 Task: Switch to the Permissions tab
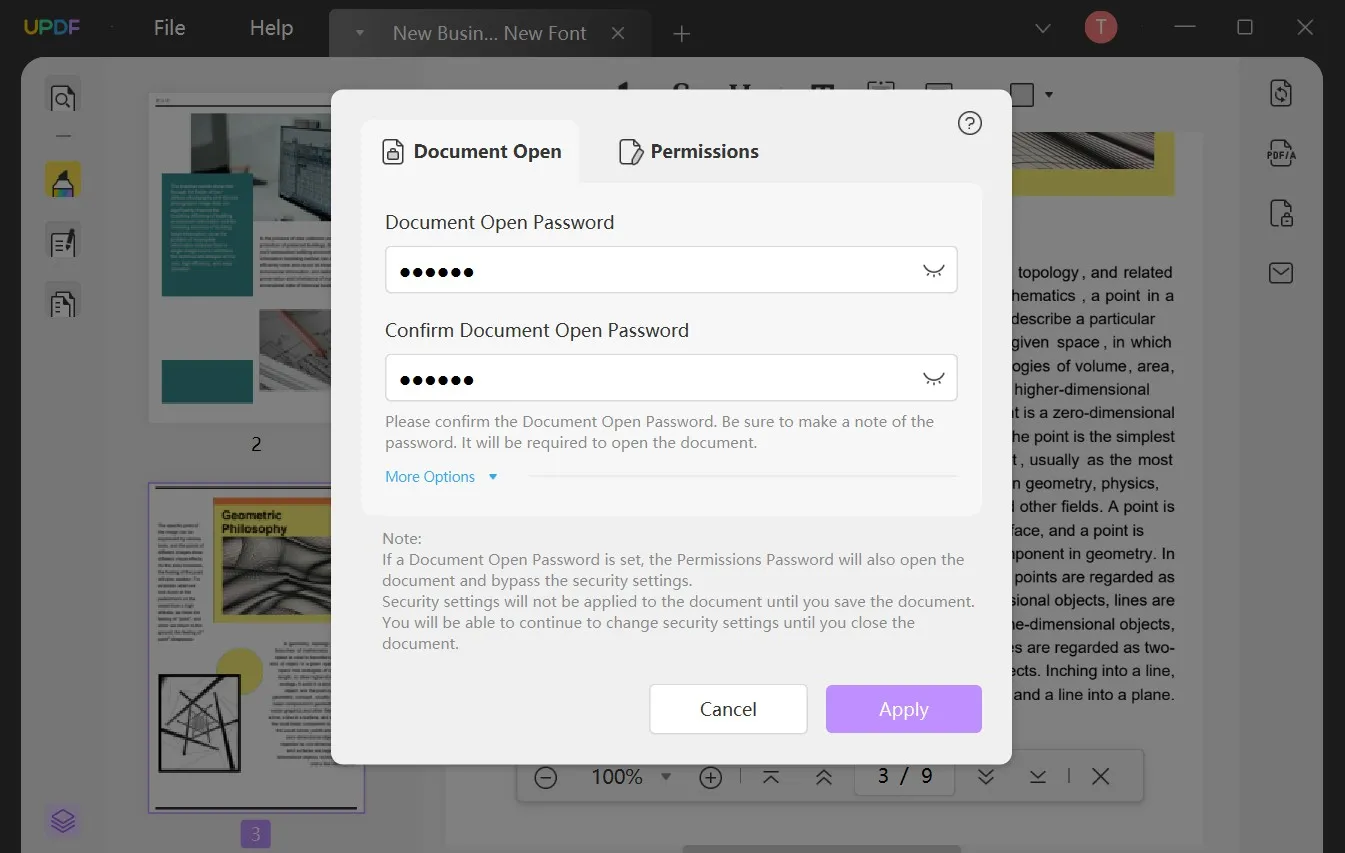coord(688,151)
